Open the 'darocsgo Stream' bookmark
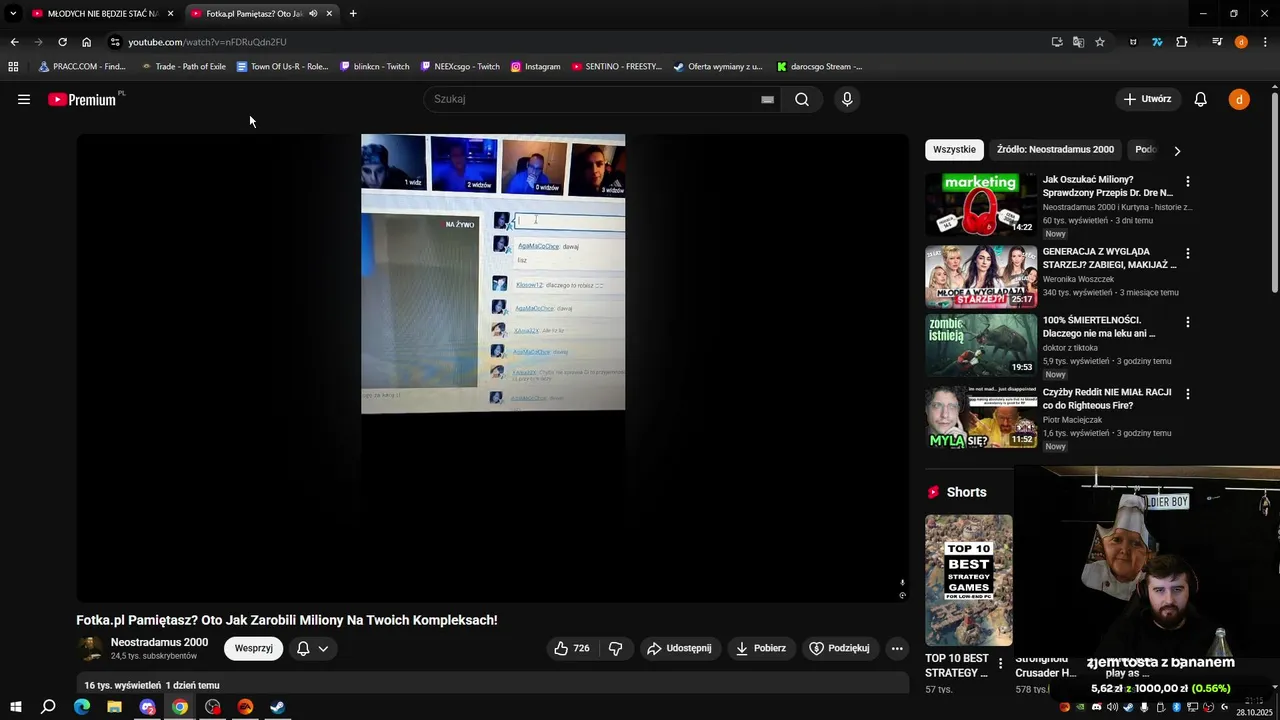 pyautogui.click(x=819, y=67)
